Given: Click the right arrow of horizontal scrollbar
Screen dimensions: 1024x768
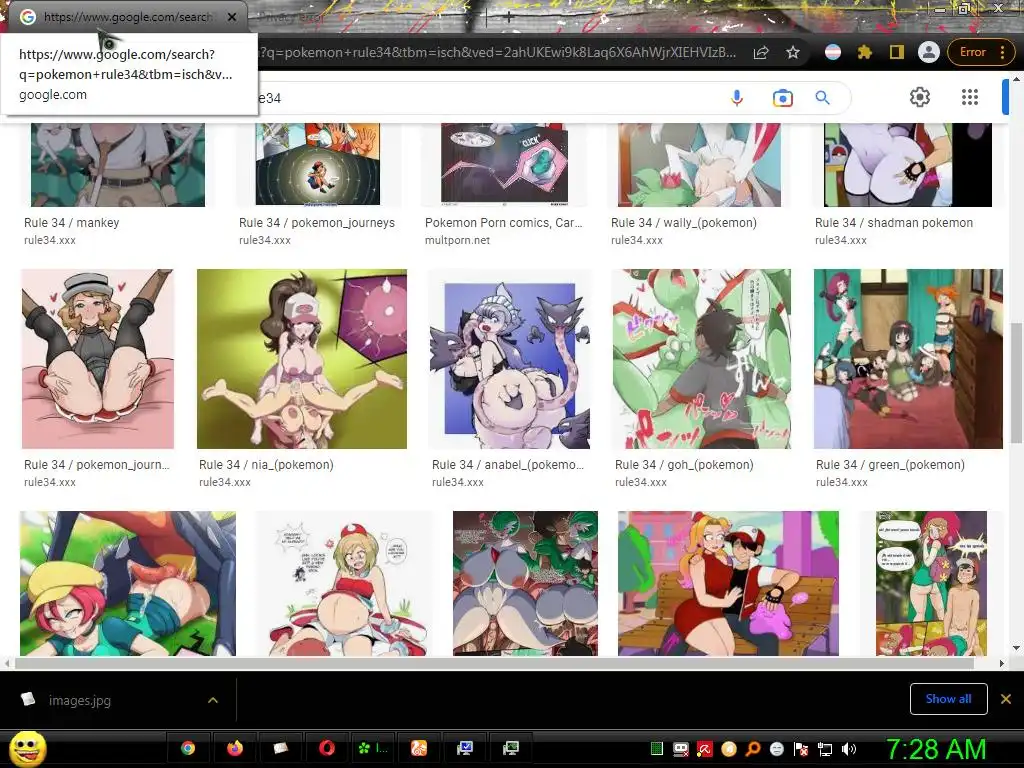Looking at the screenshot, I should [1002, 664].
